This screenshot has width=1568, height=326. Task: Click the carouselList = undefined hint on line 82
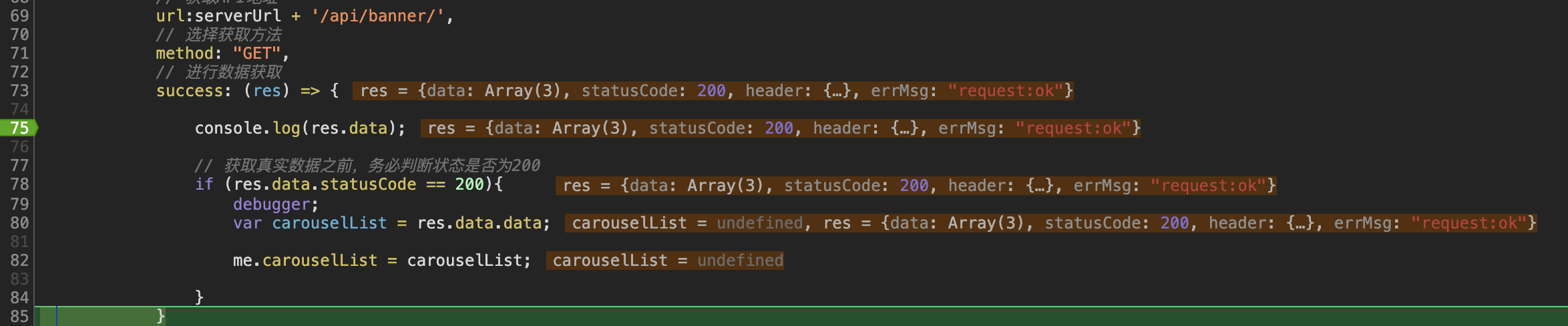[x=665, y=260]
